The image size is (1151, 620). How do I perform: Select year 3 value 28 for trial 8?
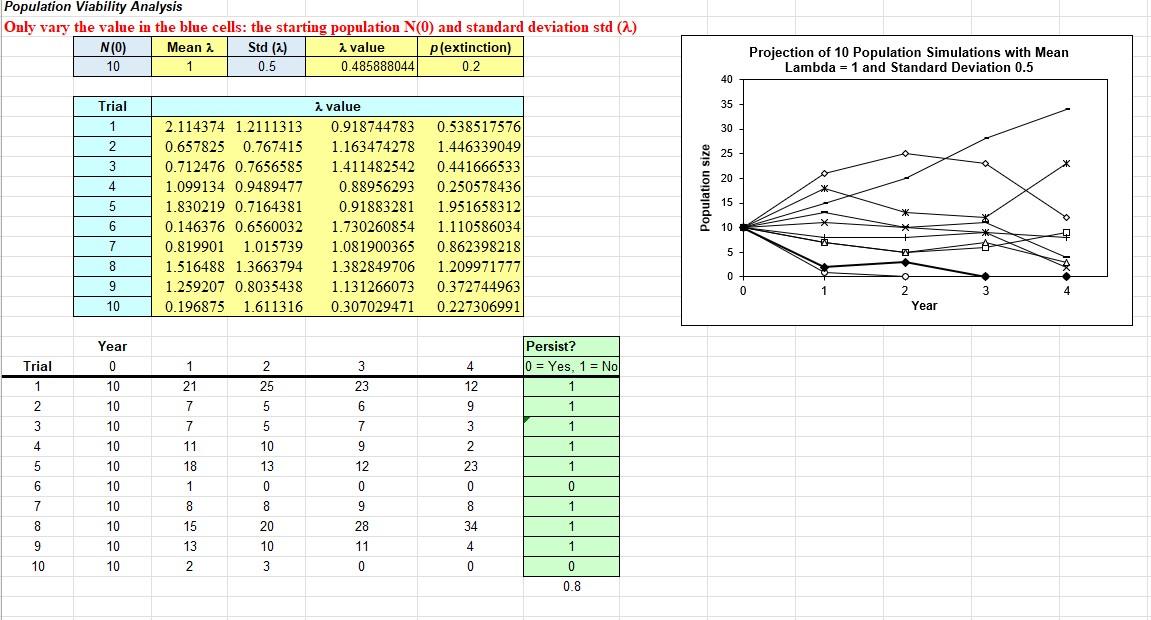coord(361,527)
